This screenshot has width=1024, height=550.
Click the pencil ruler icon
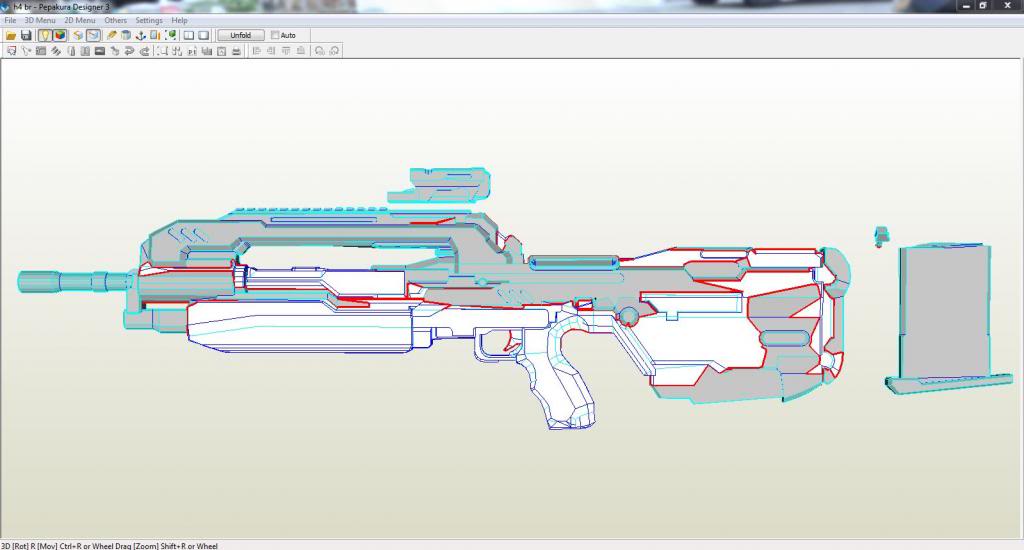point(111,35)
